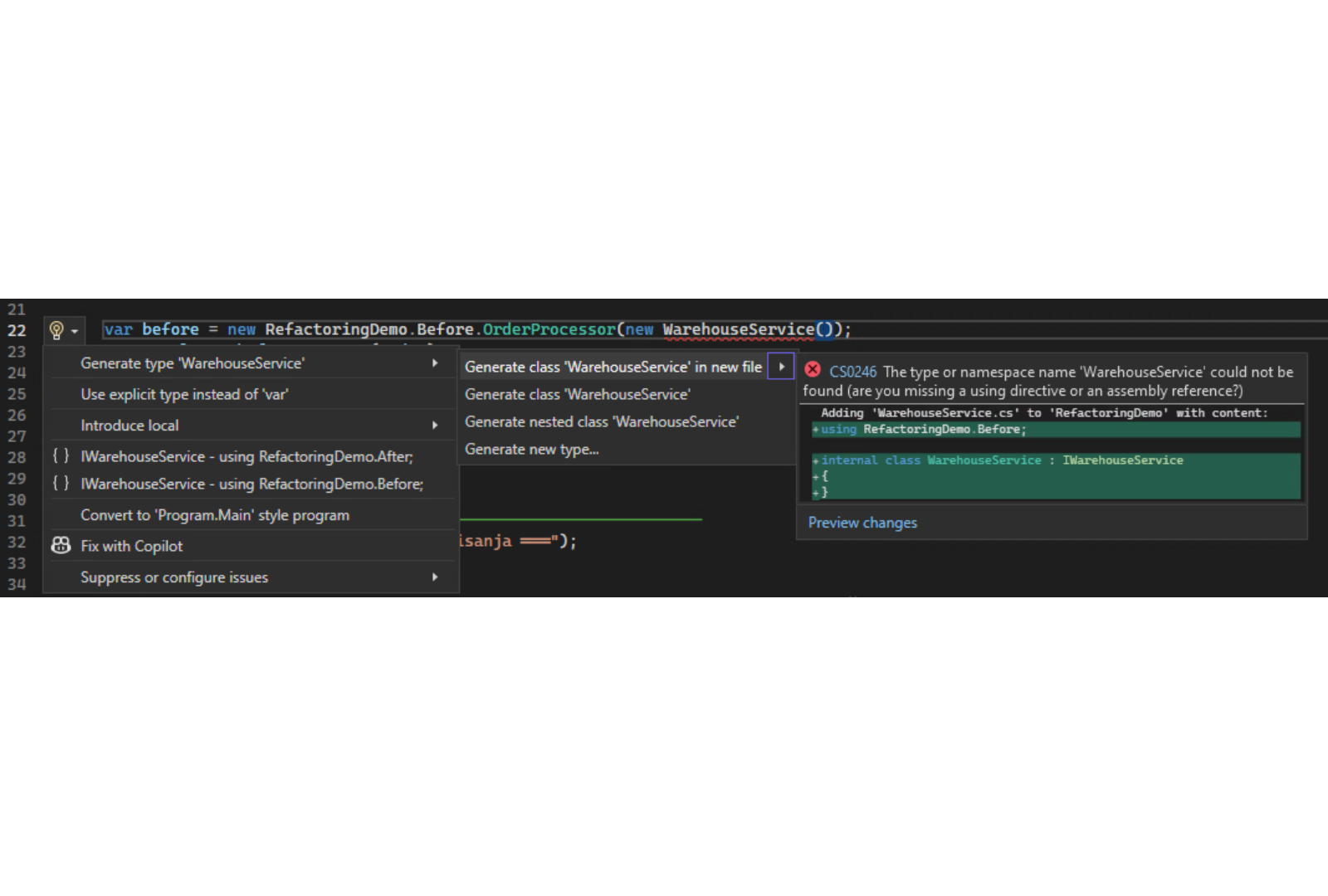
Task: Select Use explicit type instead of 'var'
Action: coord(184,394)
